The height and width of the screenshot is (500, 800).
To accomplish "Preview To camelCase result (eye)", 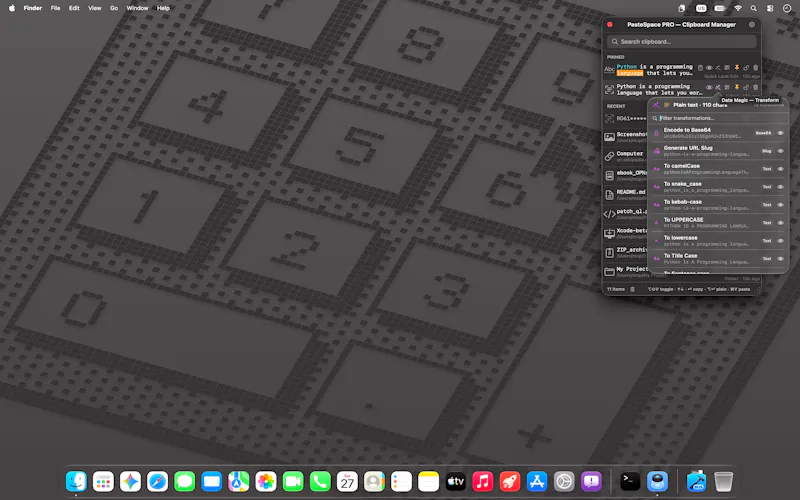I will click(780, 169).
